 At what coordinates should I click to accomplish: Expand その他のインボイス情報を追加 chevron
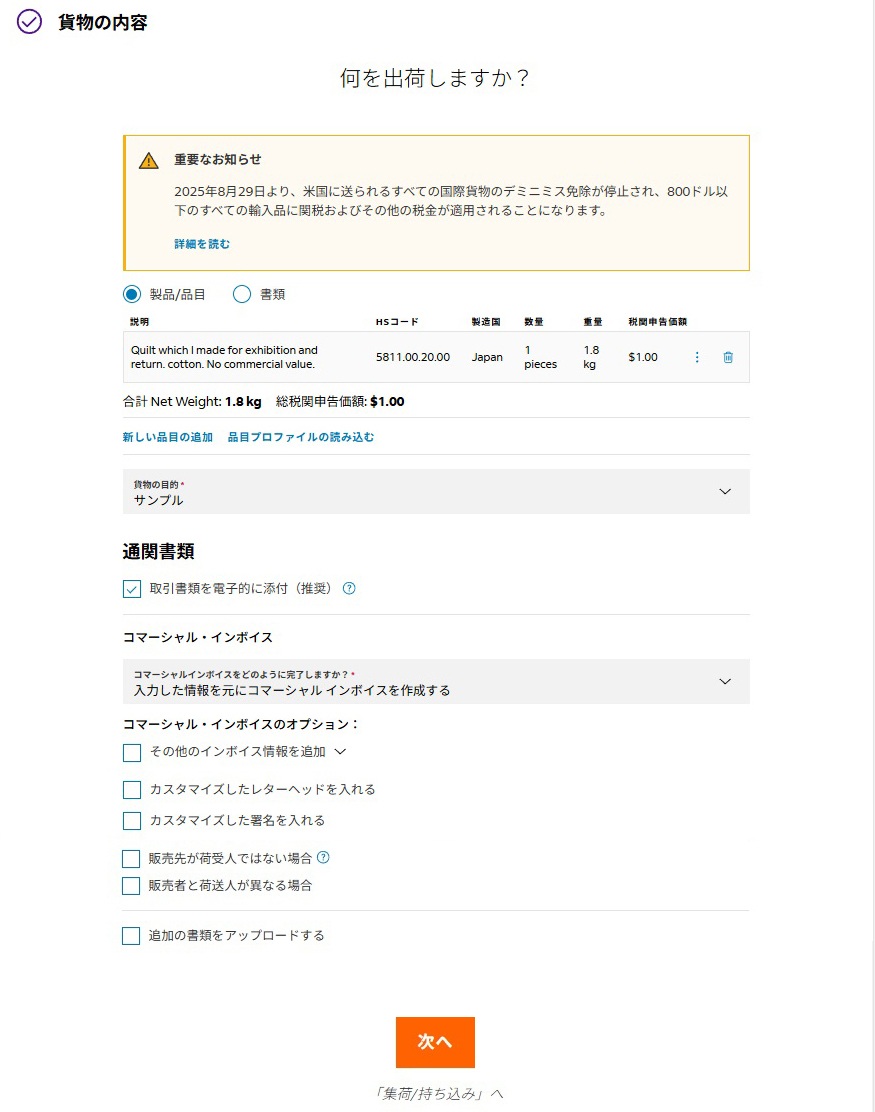340,751
